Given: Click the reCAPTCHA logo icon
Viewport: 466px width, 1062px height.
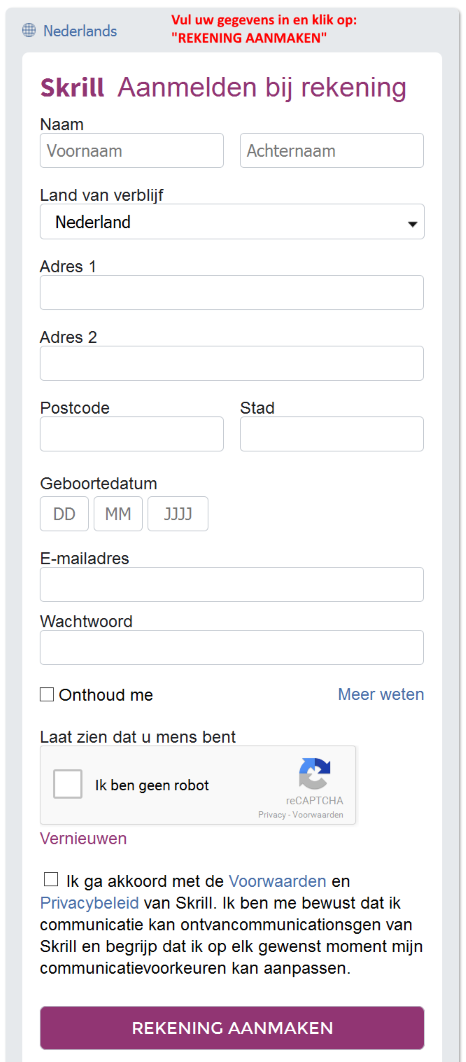Looking at the screenshot, I should (x=315, y=774).
